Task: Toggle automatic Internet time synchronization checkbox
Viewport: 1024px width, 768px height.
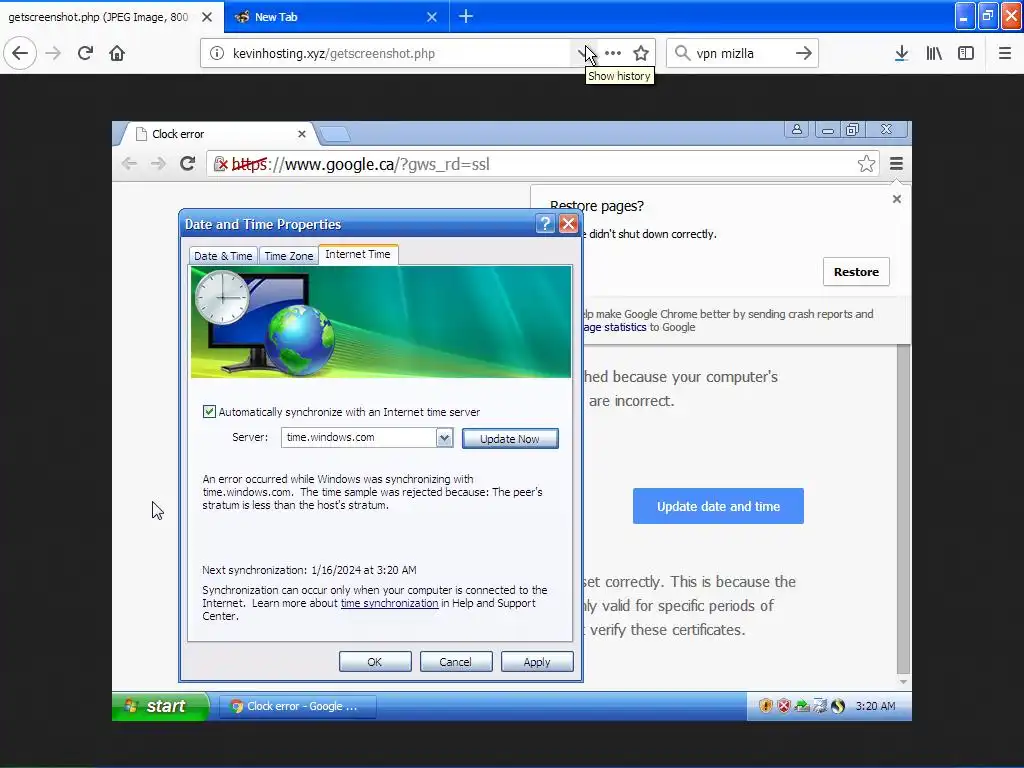Action: [x=209, y=411]
